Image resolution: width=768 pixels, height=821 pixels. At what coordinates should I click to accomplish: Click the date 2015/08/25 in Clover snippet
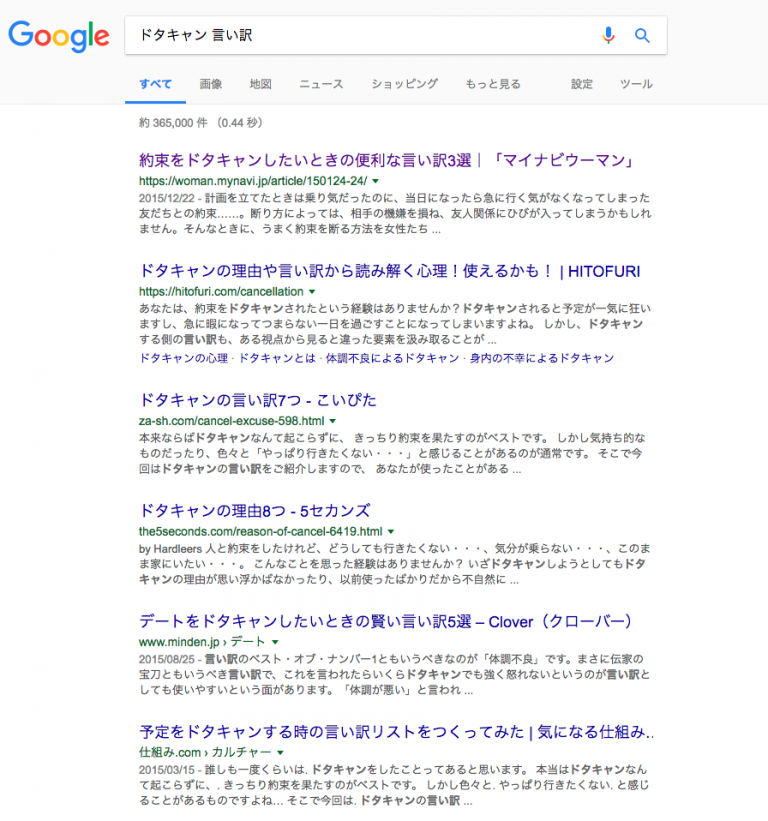(x=166, y=659)
